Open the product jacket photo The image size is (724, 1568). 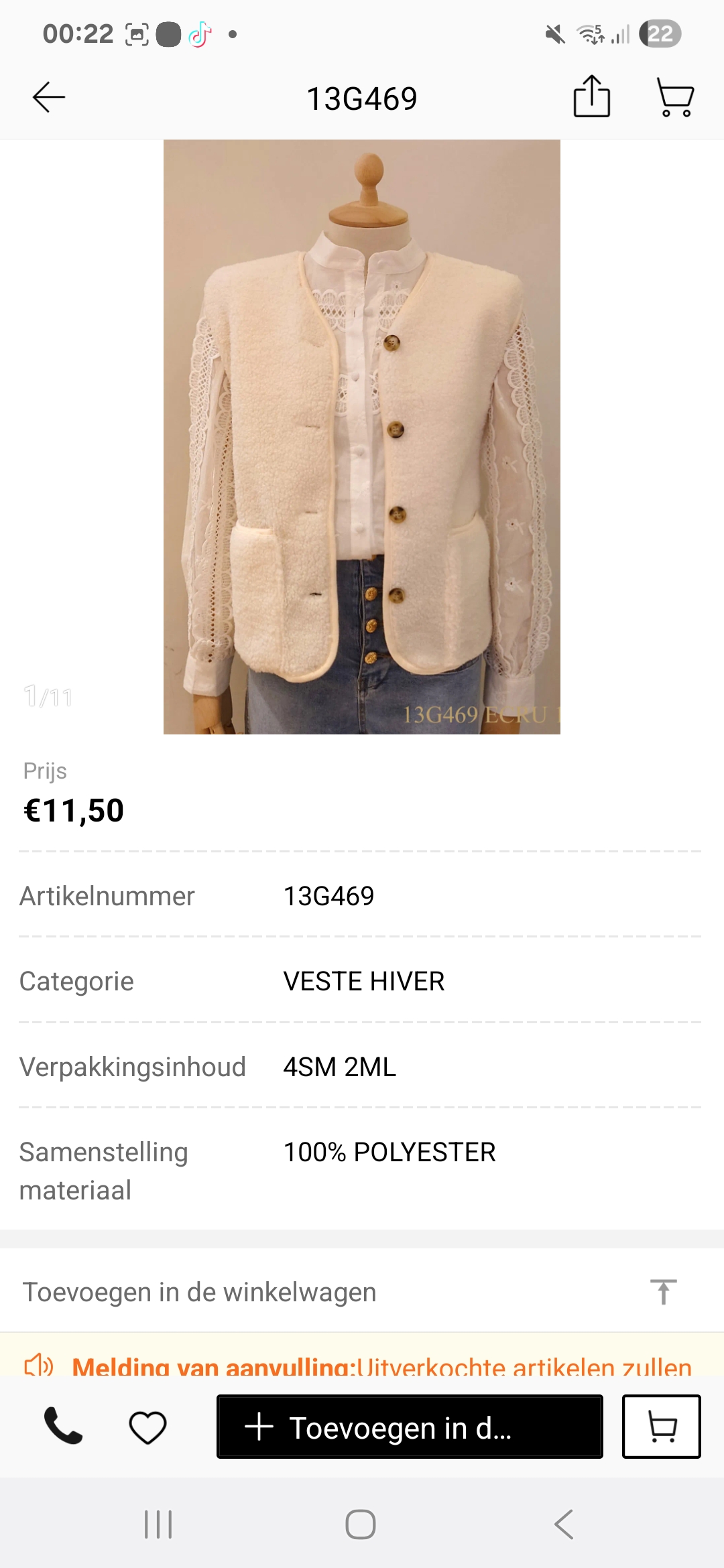point(362,437)
